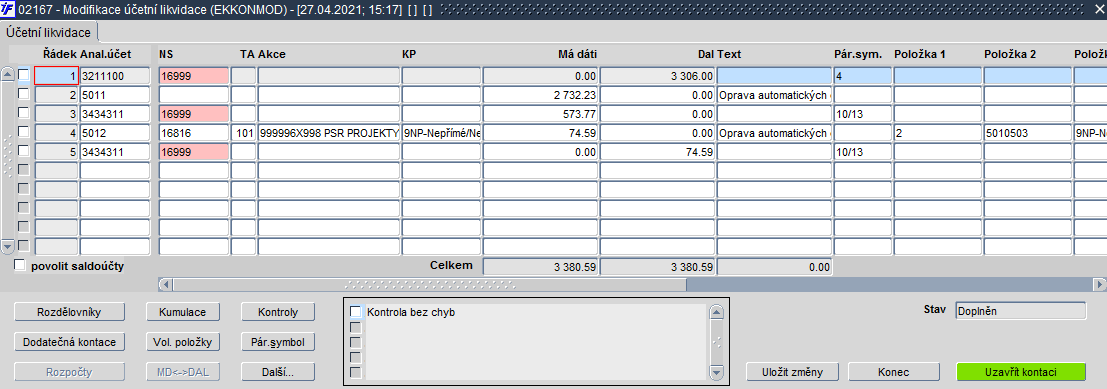Open Rozdělovníky

pyautogui.click(x=69, y=312)
